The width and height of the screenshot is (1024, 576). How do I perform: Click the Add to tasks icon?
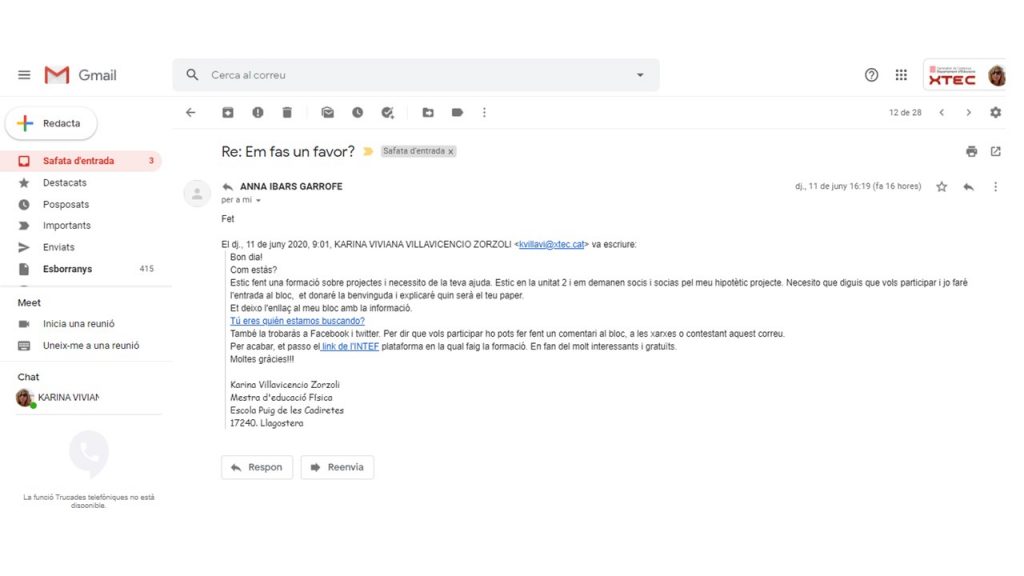coord(388,113)
